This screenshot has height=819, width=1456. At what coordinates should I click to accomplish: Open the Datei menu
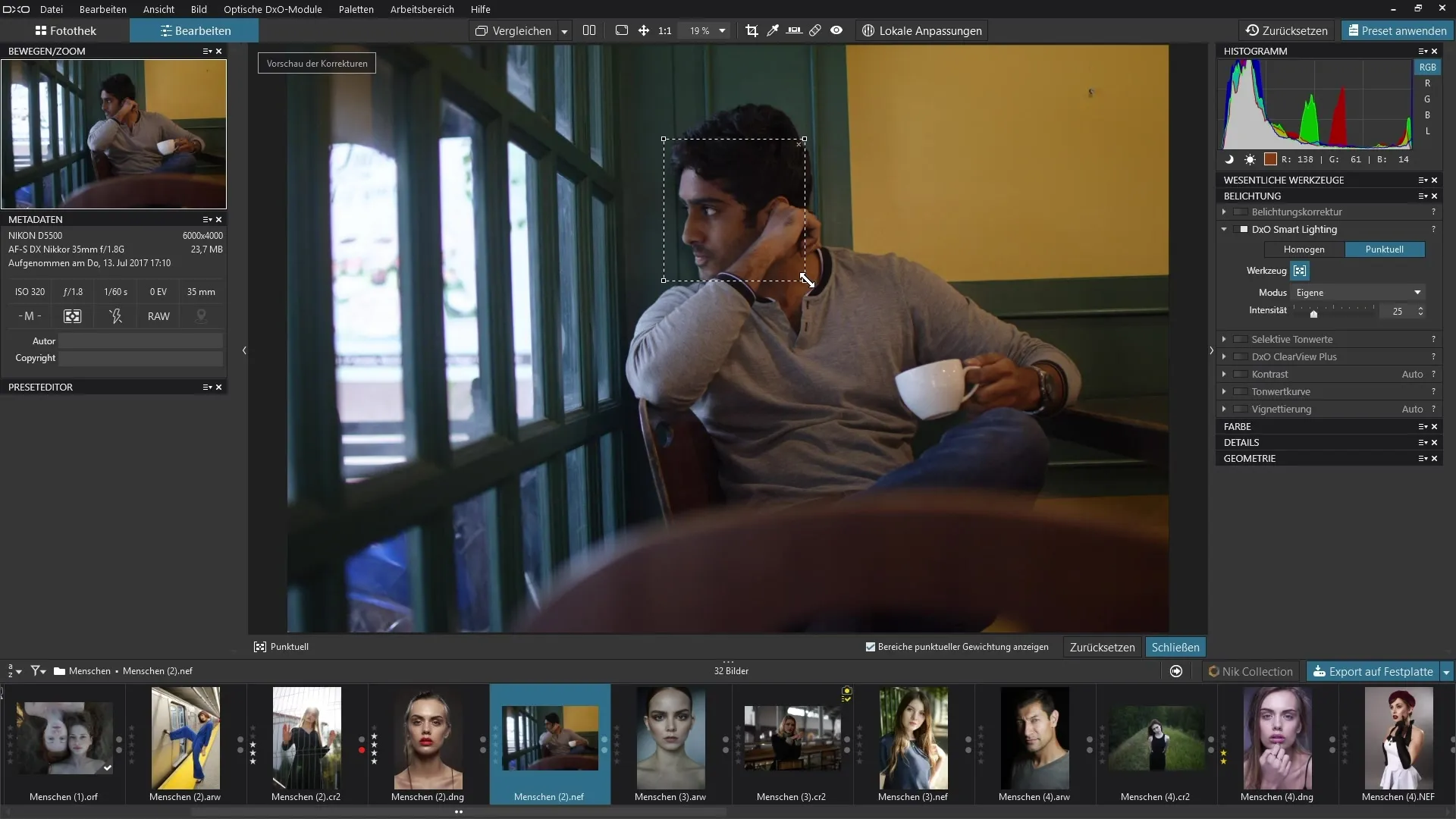coord(52,9)
